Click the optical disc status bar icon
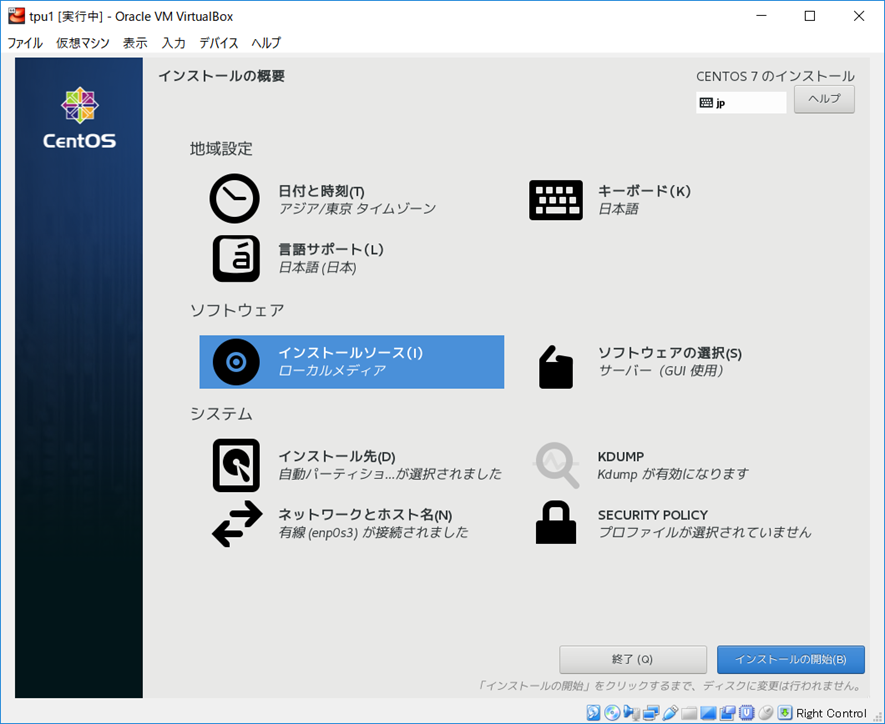Image resolution: width=885 pixels, height=724 pixels. [x=612, y=713]
